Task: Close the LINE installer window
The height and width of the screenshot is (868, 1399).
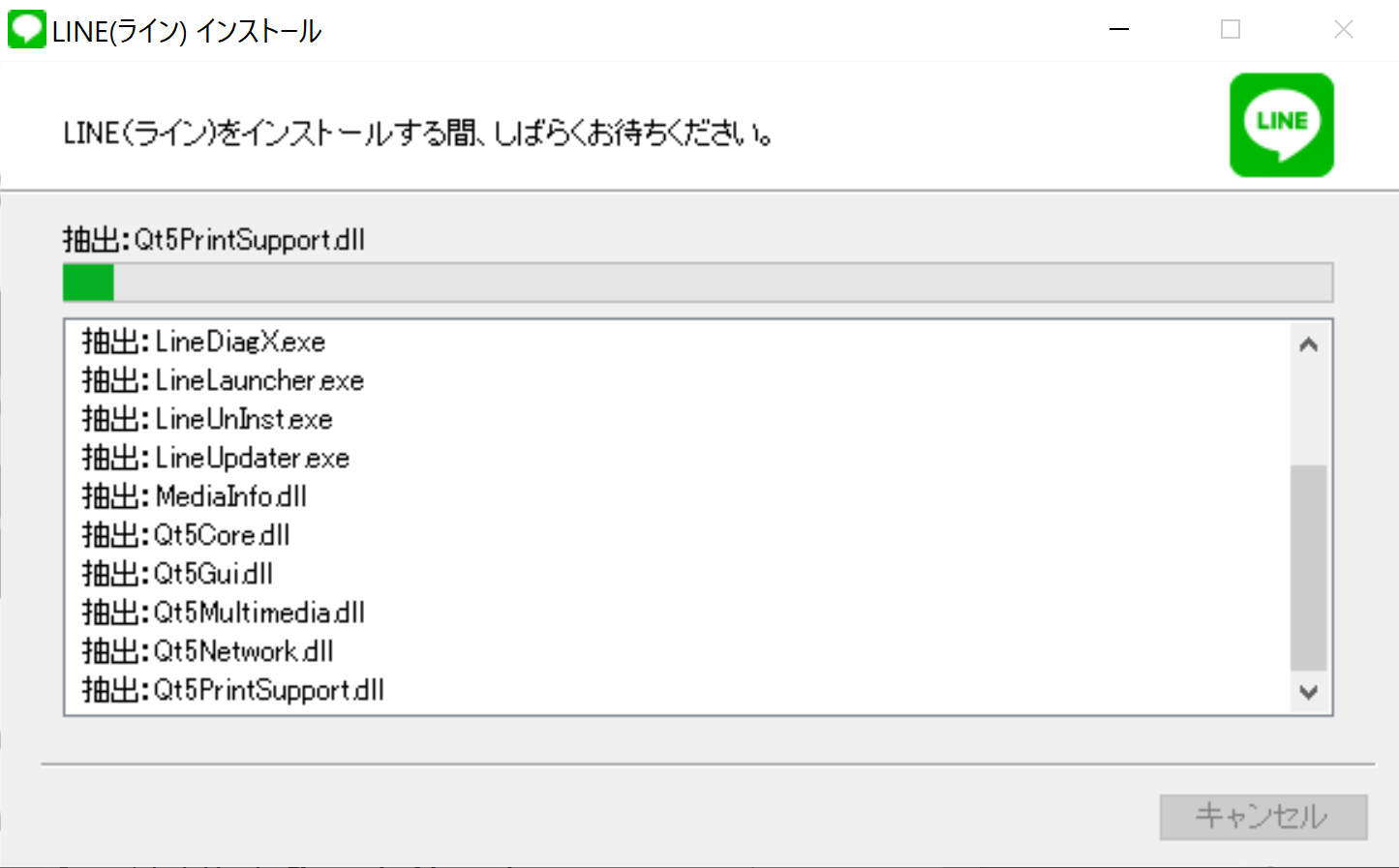Action: click(1343, 30)
